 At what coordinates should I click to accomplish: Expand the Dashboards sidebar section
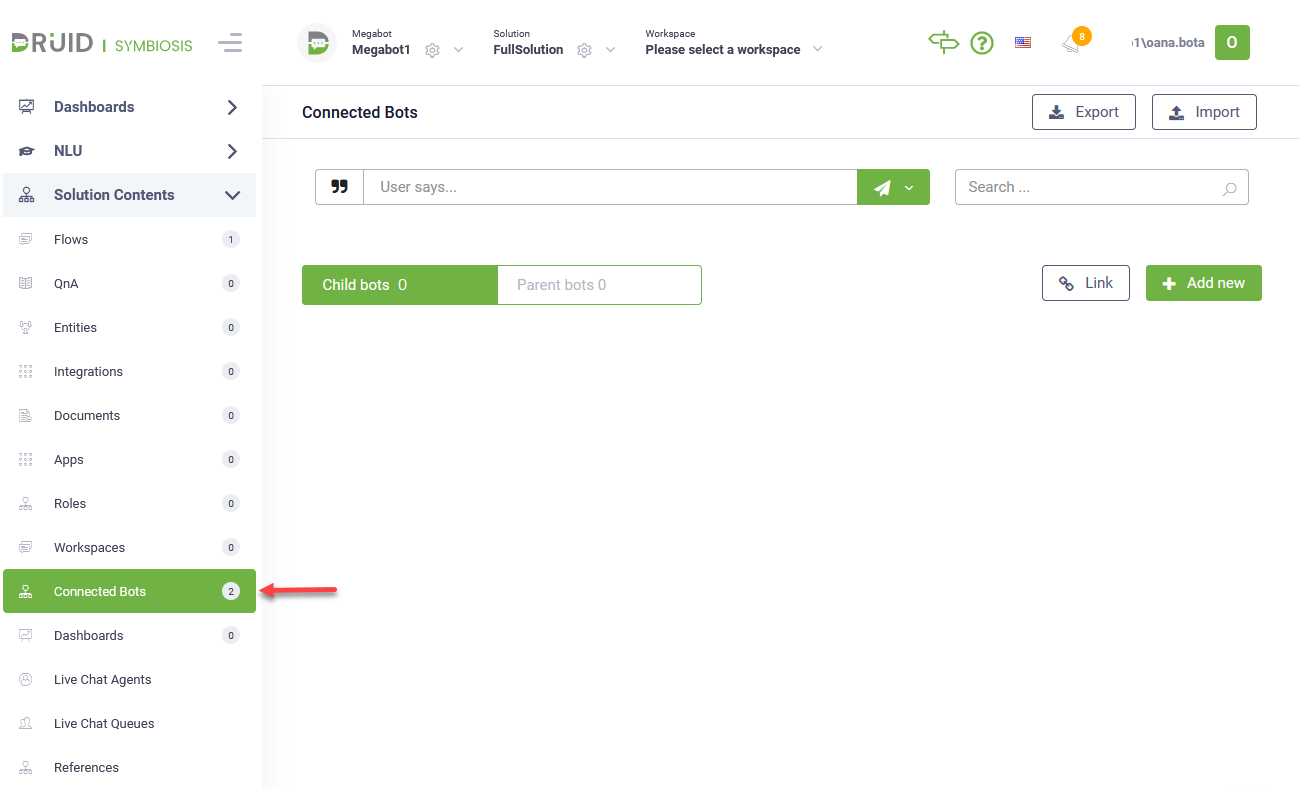(232, 107)
